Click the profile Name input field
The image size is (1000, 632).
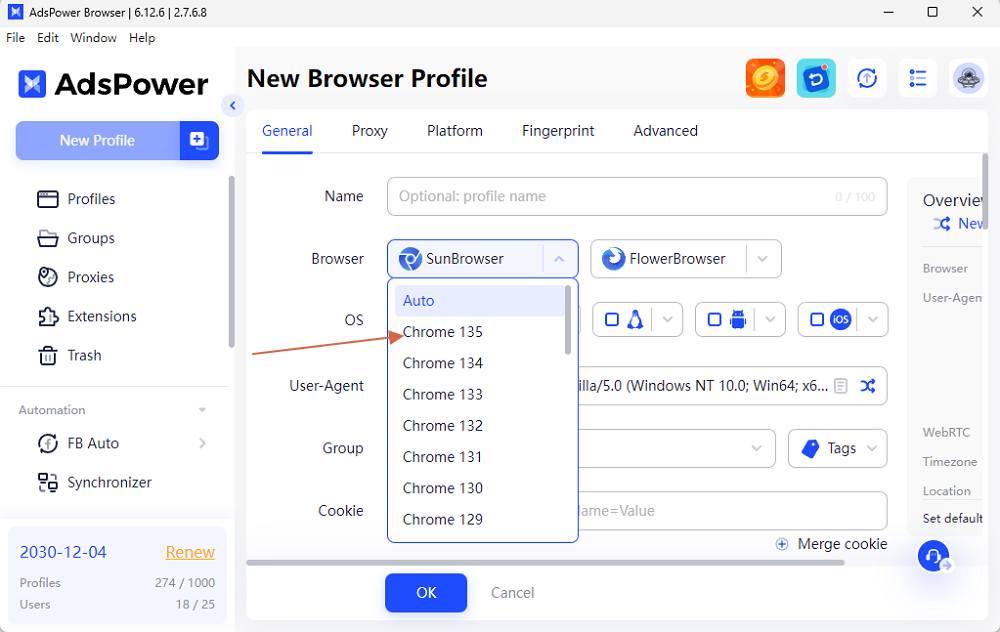(x=637, y=196)
